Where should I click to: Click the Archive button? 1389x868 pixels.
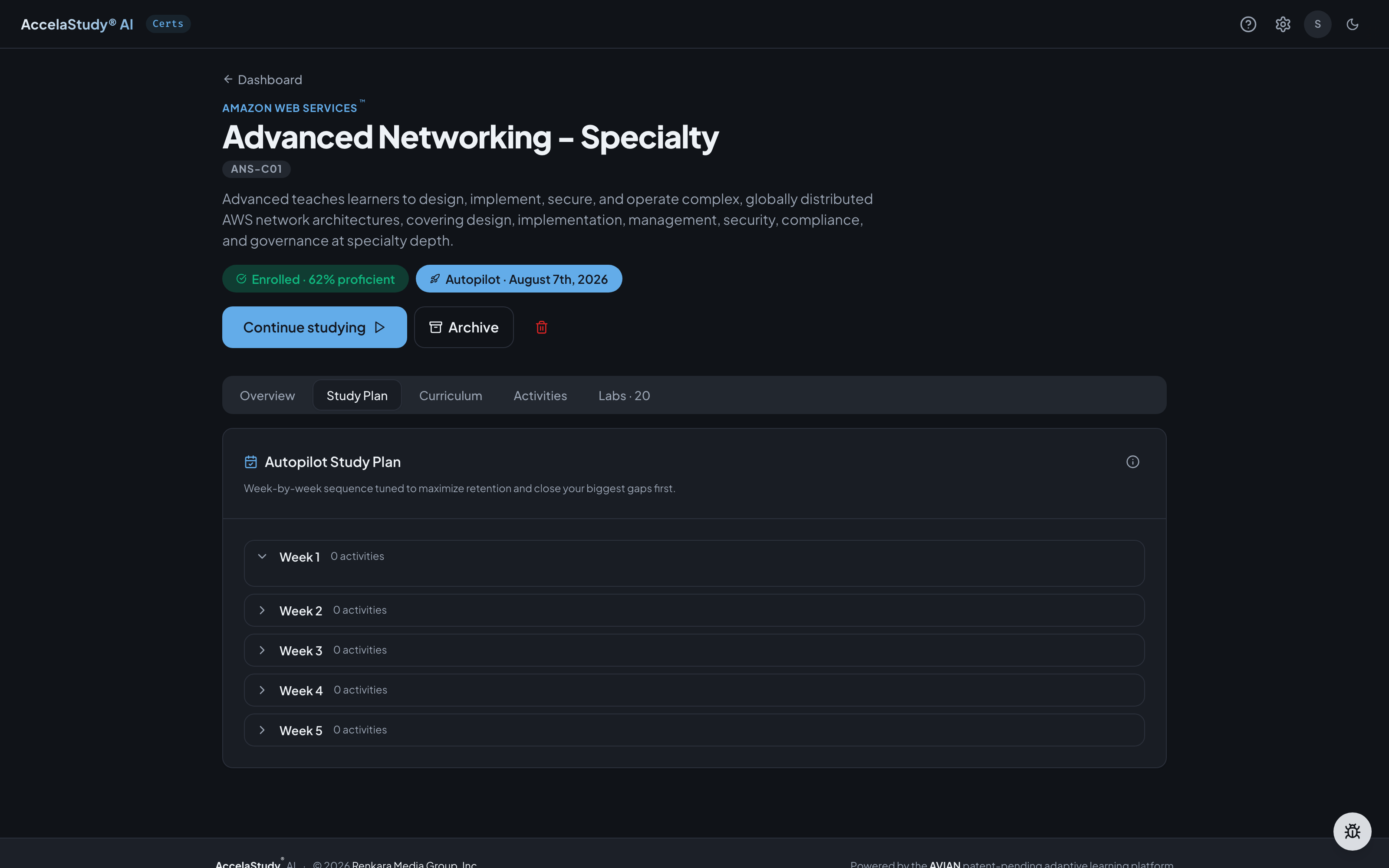[x=464, y=327]
